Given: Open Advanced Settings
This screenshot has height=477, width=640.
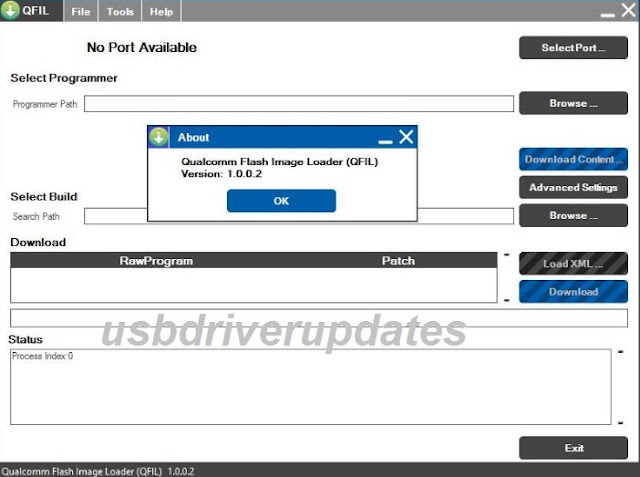Looking at the screenshot, I should [x=573, y=187].
